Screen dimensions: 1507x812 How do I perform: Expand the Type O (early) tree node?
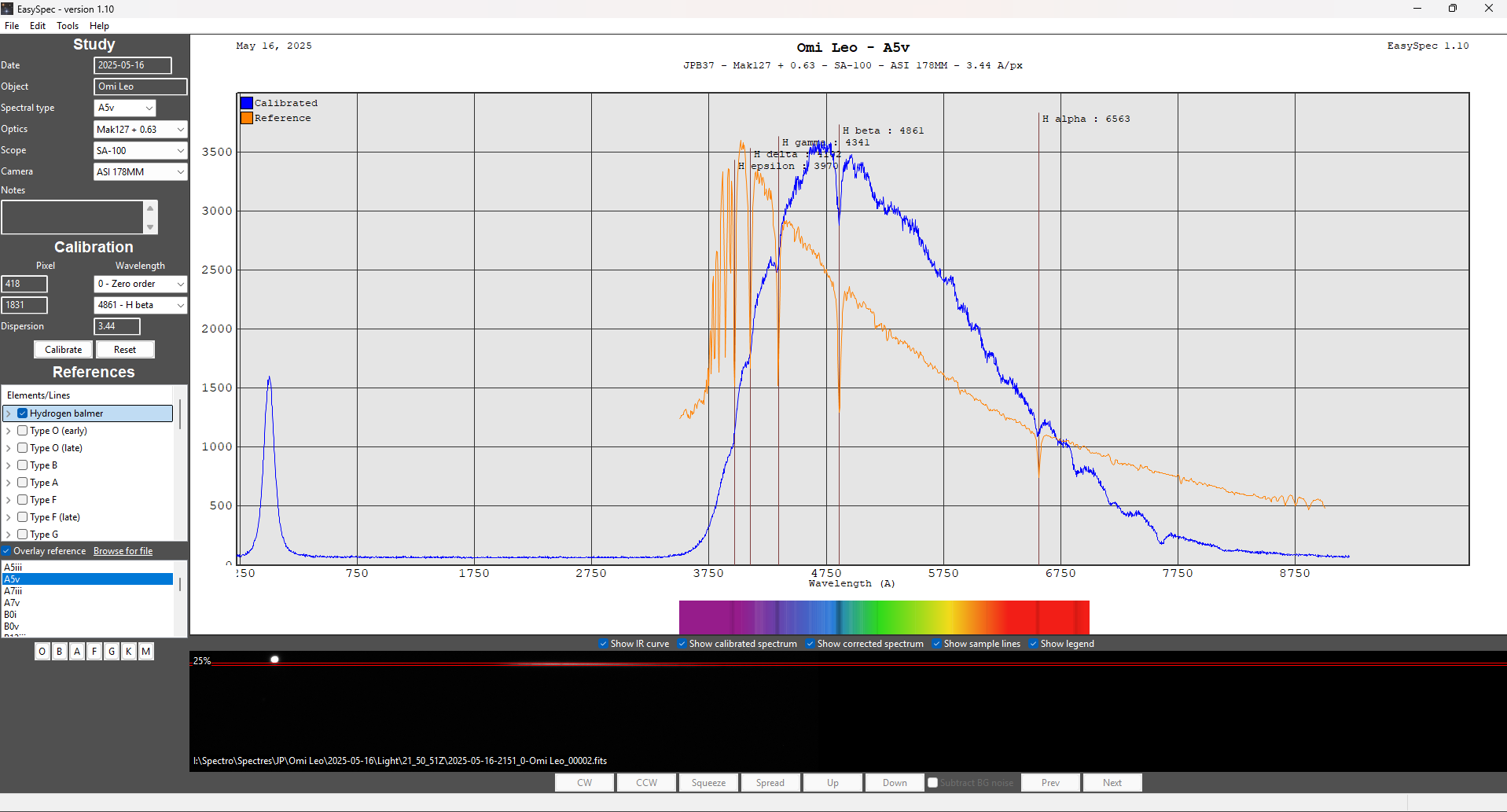[9, 431]
